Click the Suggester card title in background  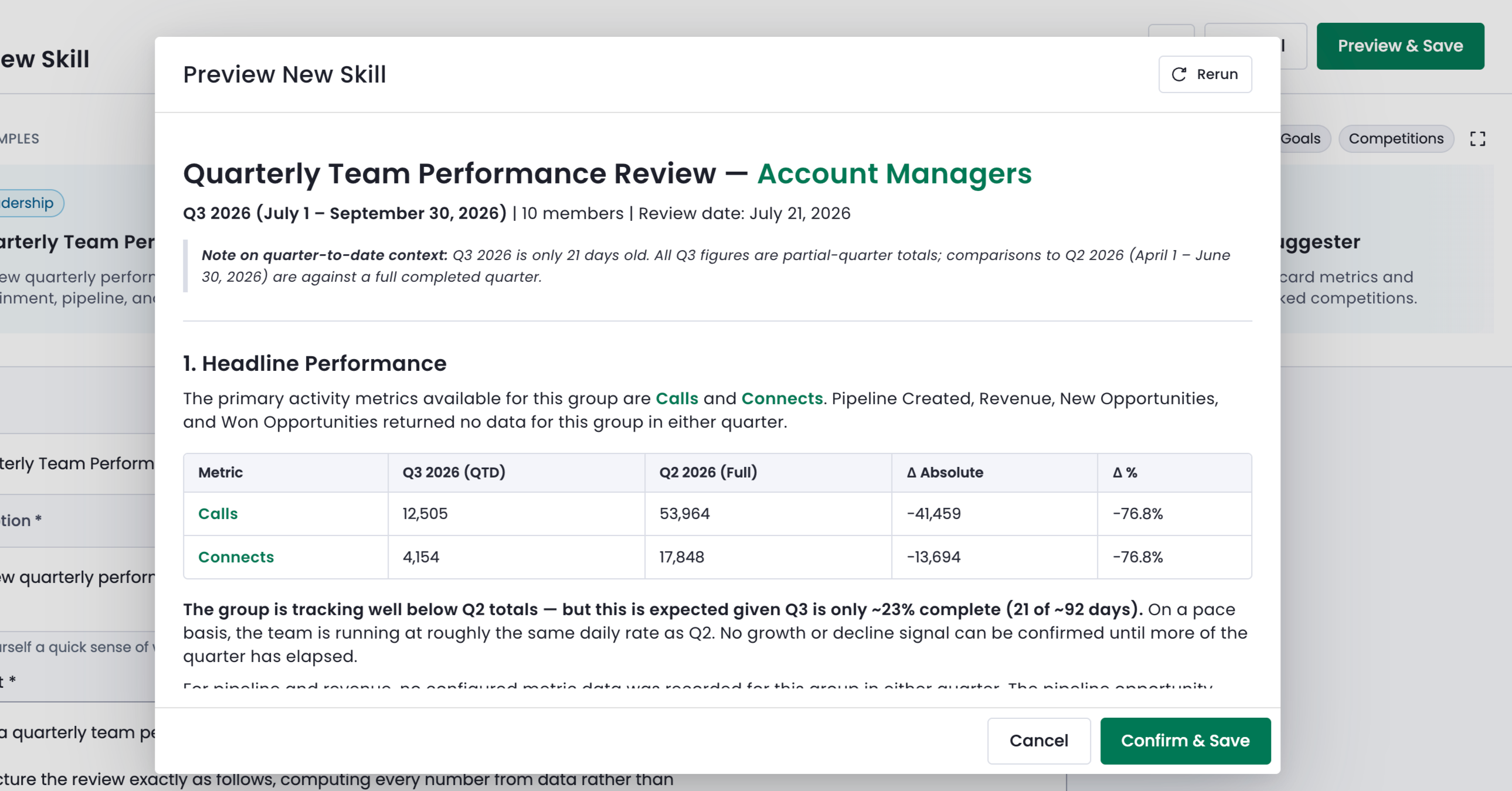coord(1320,242)
